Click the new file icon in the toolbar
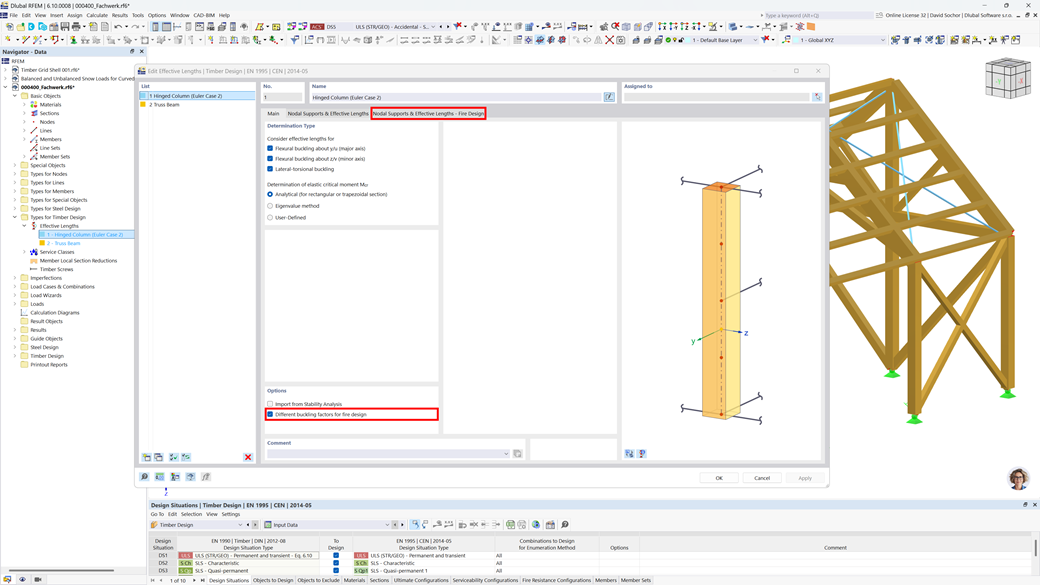The height and width of the screenshot is (585, 1040). click(10, 27)
